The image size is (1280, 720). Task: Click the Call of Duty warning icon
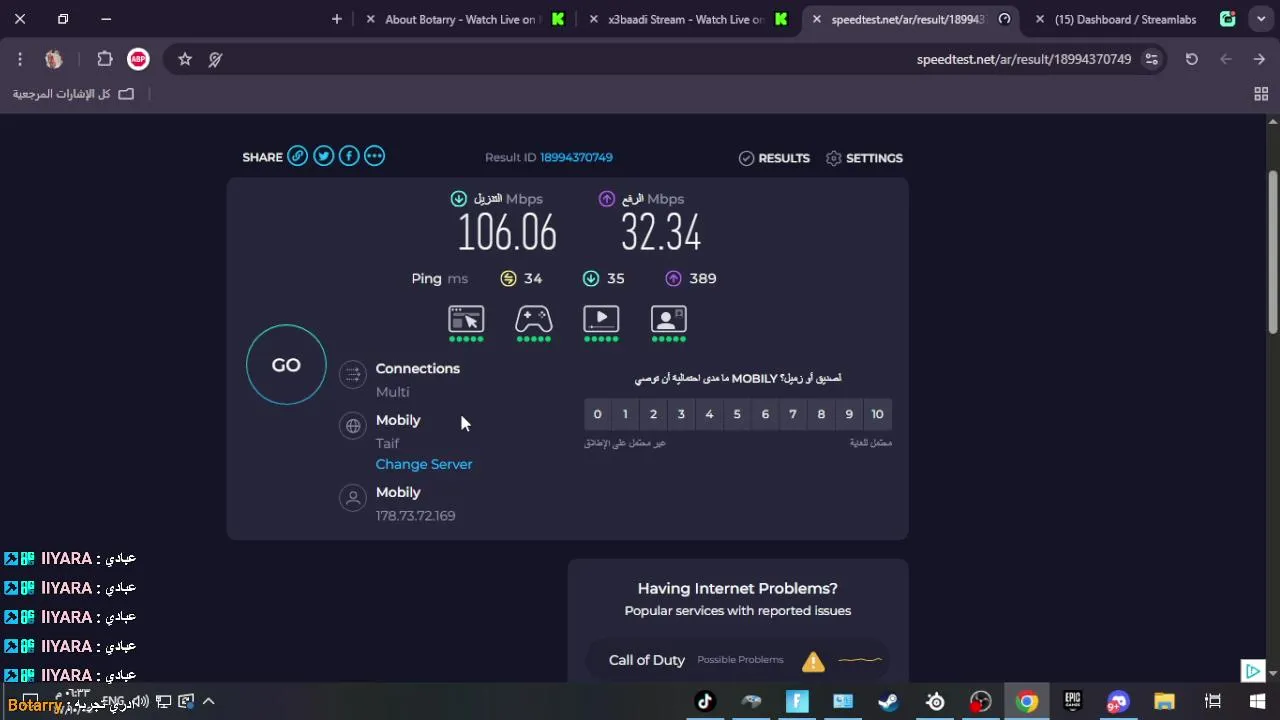[x=813, y=661]
